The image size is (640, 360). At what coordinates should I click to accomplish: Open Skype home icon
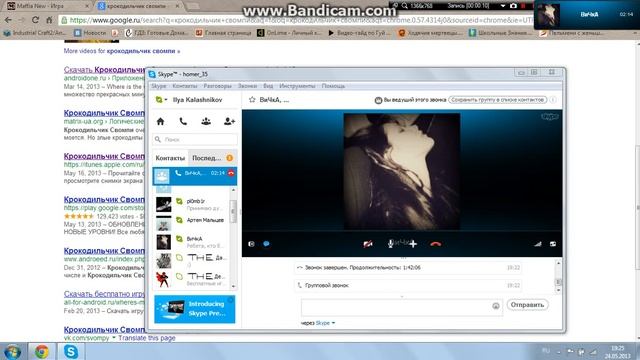pyautogui.click(x=160, y=121)
